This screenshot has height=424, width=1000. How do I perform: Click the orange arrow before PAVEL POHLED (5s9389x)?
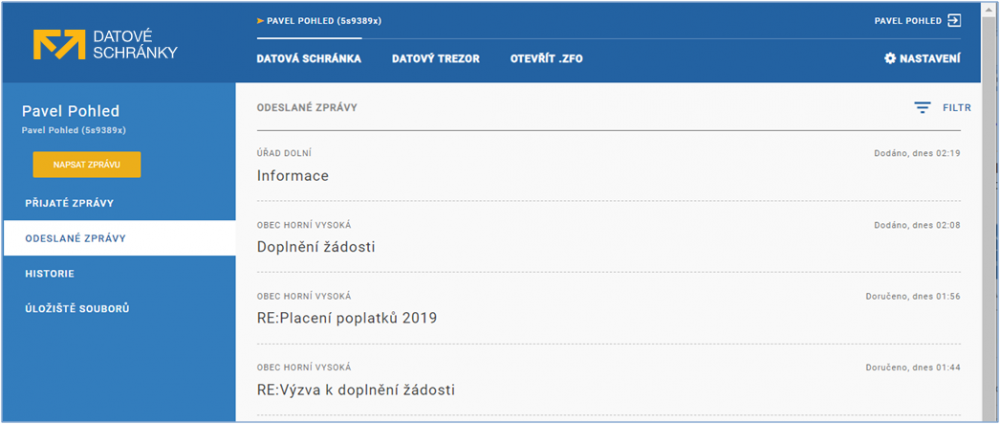(x=260, y=21)
